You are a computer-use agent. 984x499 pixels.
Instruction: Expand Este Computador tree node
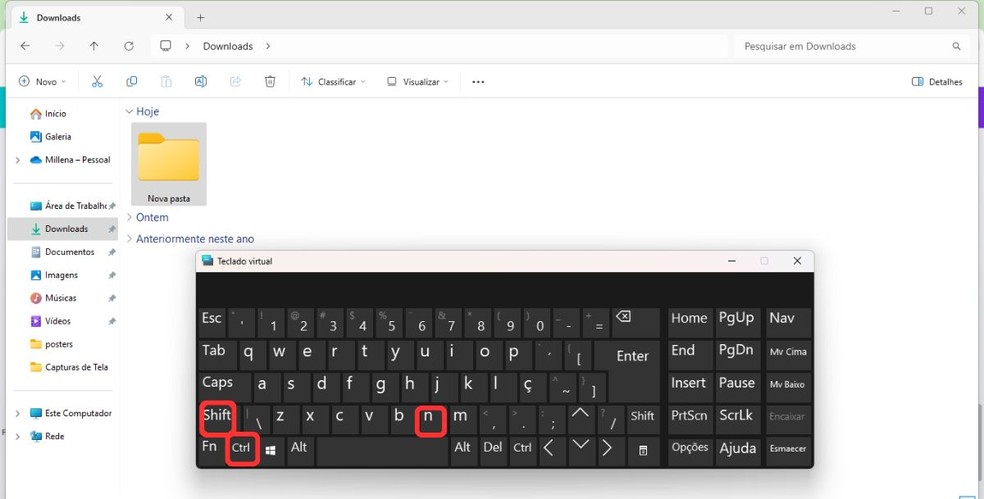point(18,414)
